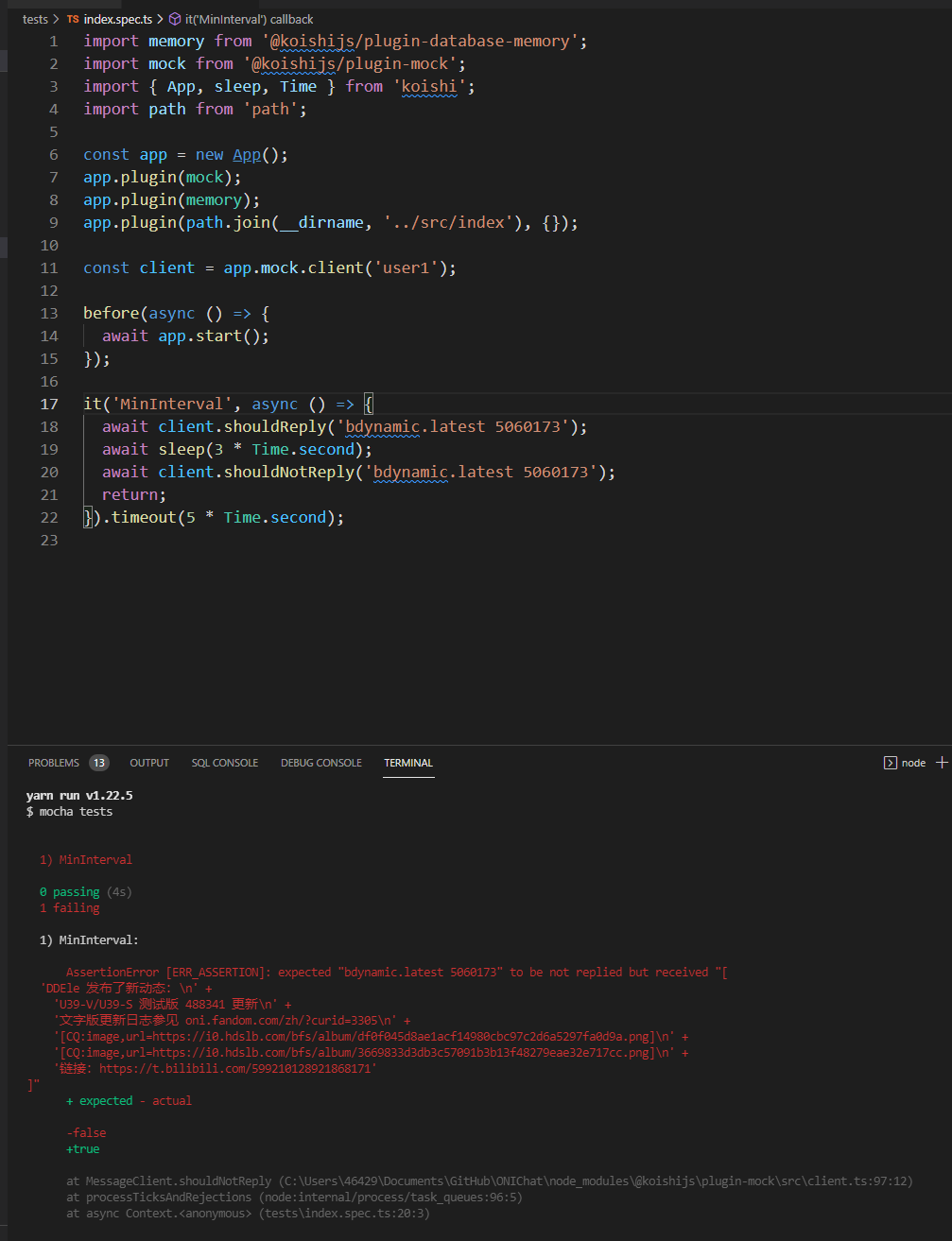Click the shouldNotReply call on line 20

288,472
